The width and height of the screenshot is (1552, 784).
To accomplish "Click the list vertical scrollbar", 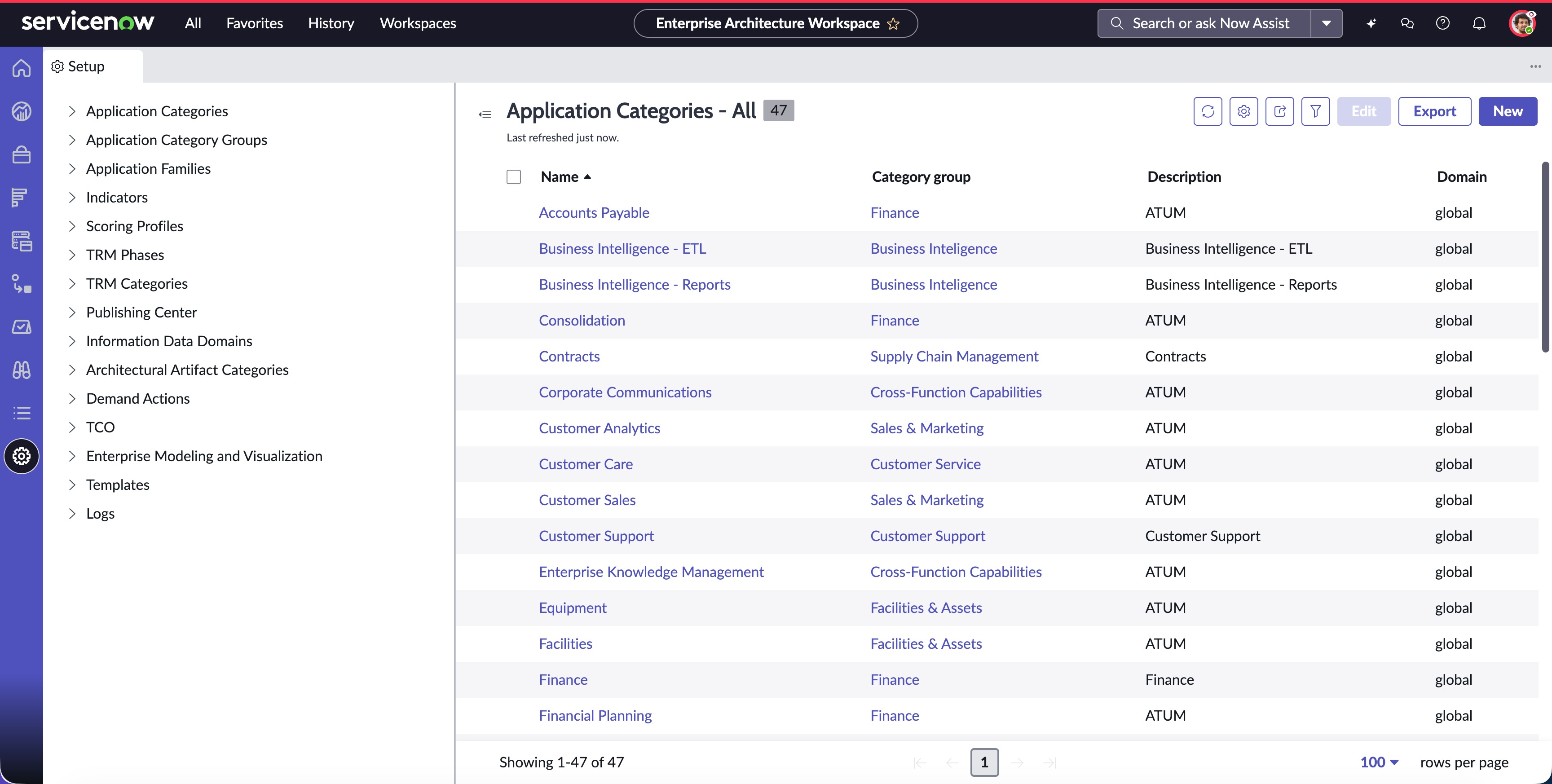I will [1545, 257].
